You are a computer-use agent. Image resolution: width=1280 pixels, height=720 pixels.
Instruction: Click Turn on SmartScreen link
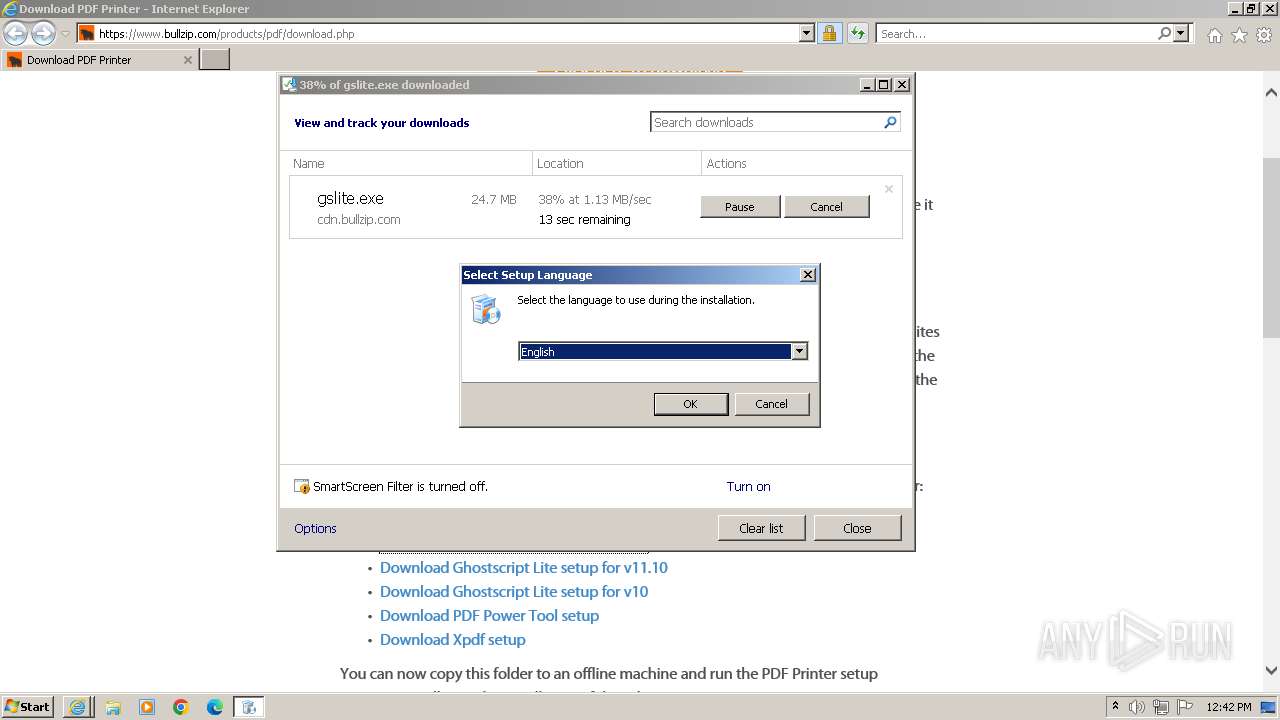pos(748,487)
